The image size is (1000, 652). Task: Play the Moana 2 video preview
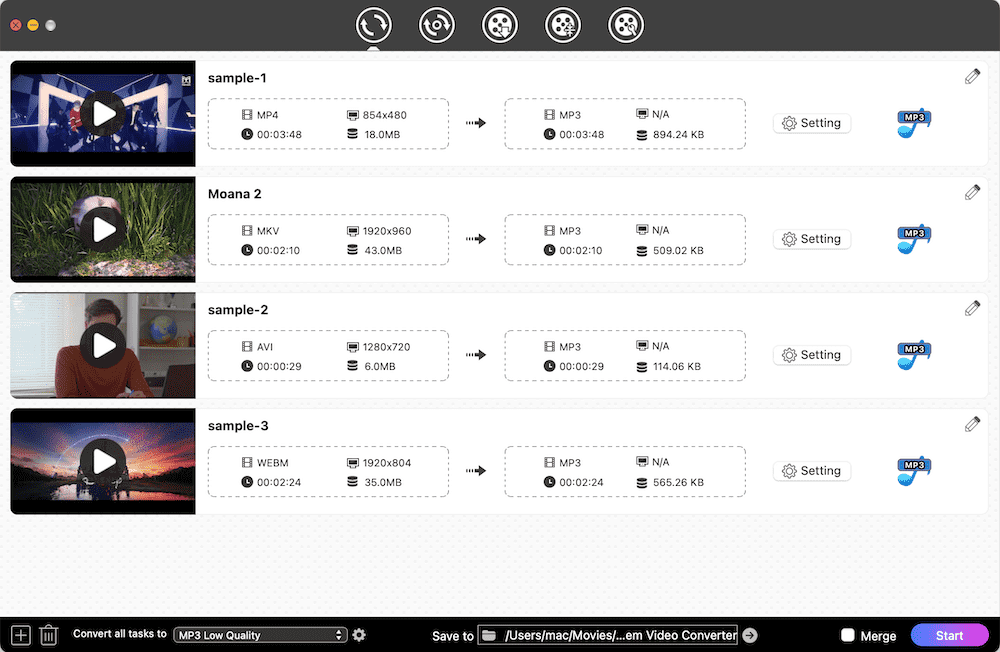103,230
